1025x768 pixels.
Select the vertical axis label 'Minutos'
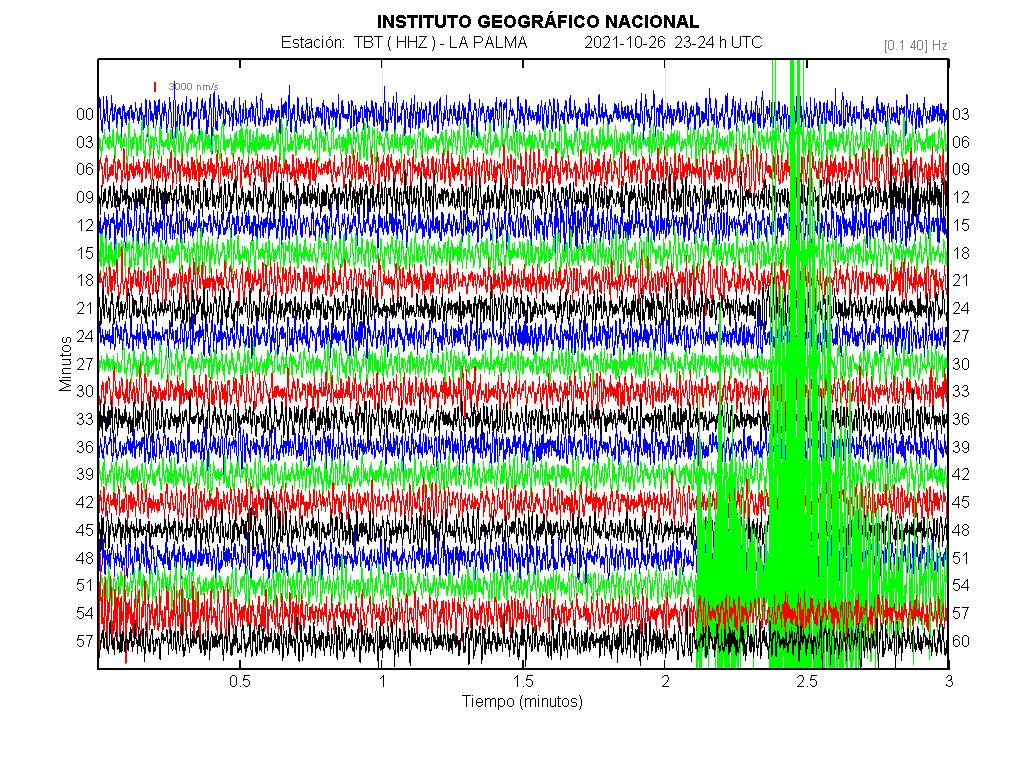[x=65, y=363]
